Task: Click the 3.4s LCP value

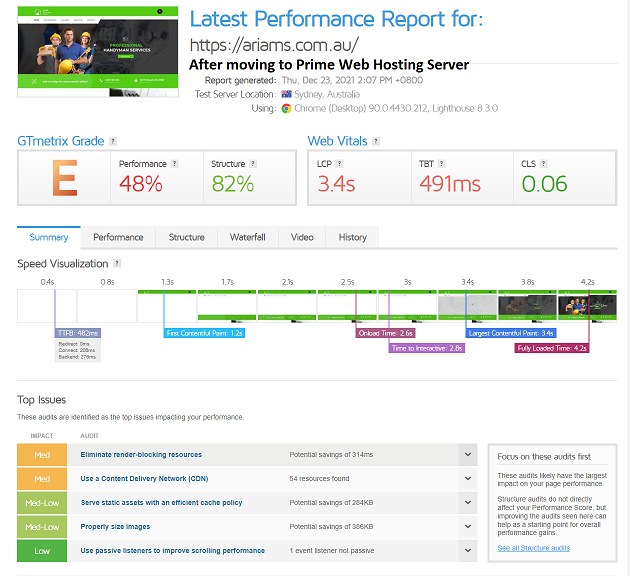Action: click(336, 184)
